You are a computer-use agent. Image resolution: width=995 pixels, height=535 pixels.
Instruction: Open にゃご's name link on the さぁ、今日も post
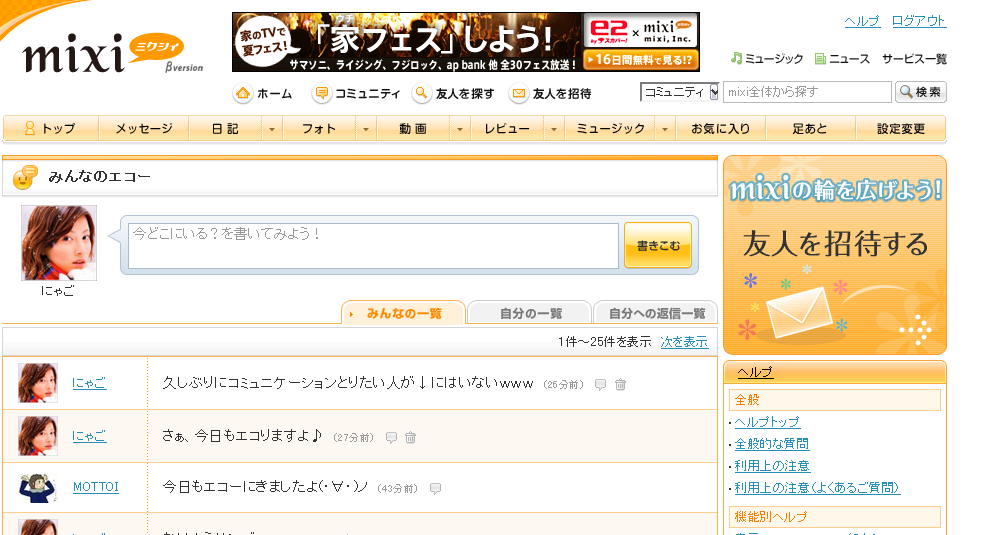pos(89,437)
